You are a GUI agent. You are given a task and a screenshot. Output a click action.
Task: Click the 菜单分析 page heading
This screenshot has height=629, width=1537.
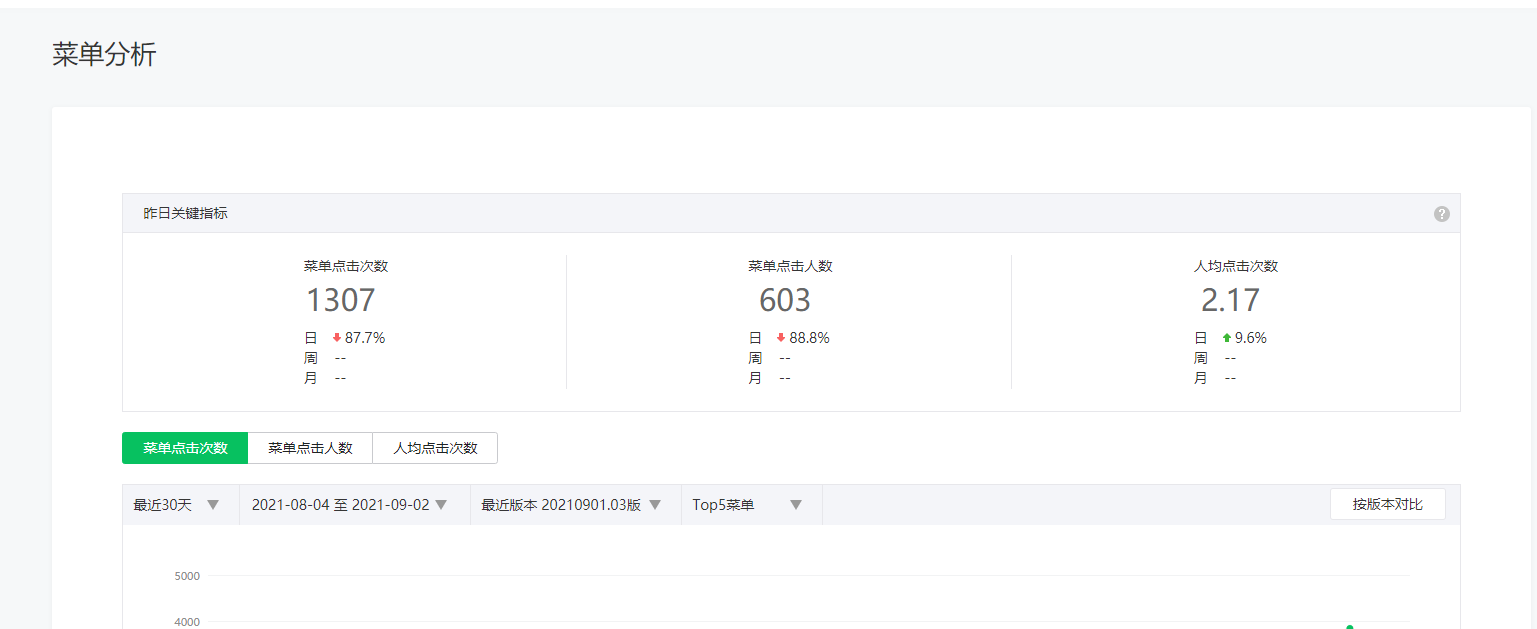click(x=104, y=55)
